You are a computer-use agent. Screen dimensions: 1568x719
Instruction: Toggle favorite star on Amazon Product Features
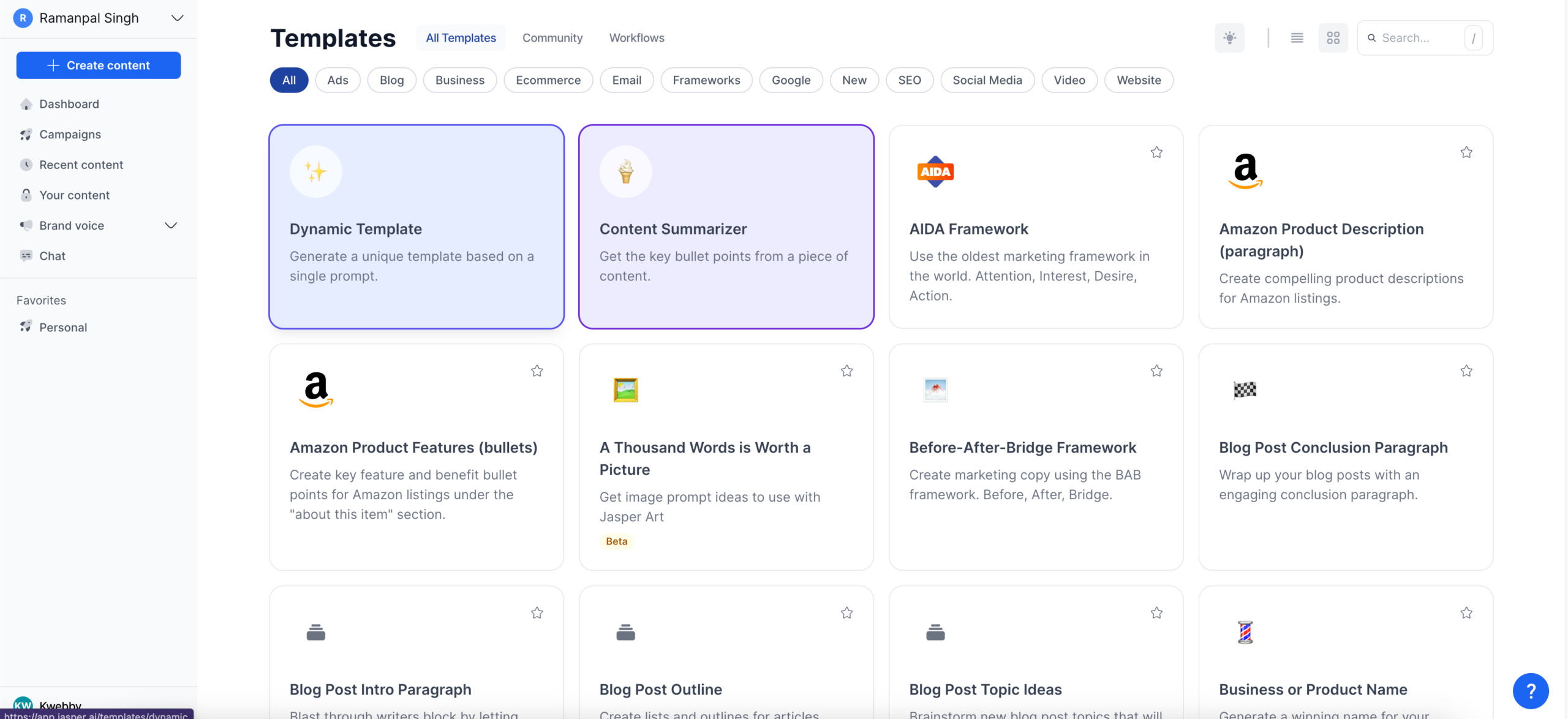tap(537, 371)
